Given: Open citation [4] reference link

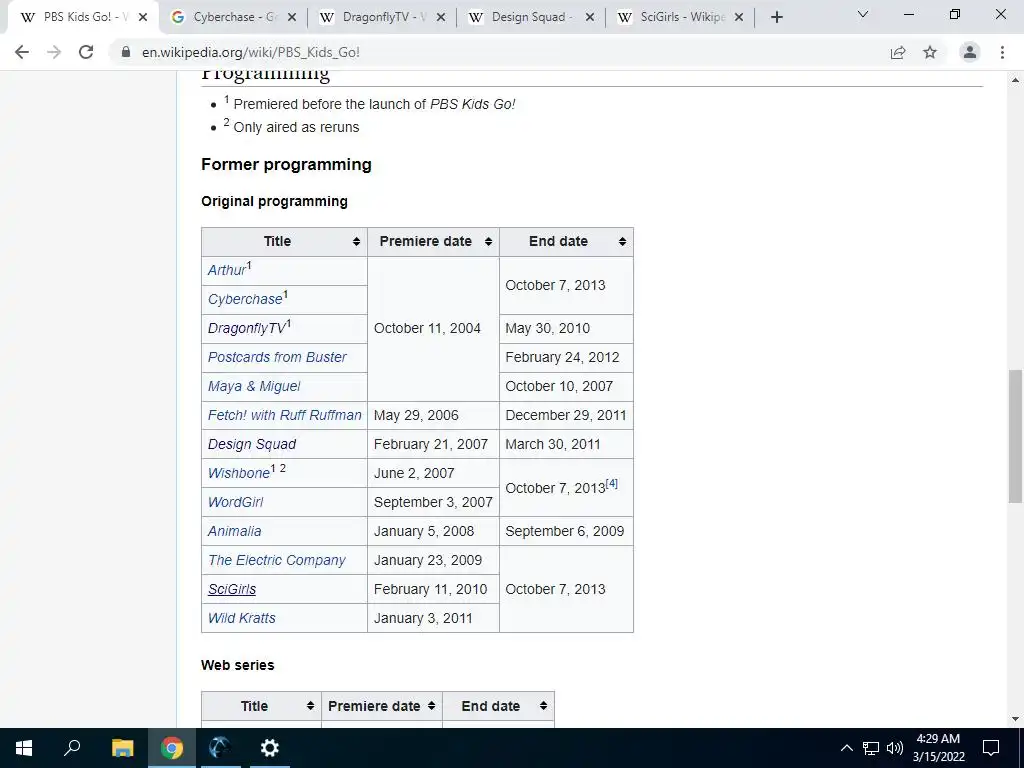Looking at the screenshot, I should pyautogui.click(x=611, y=484).
